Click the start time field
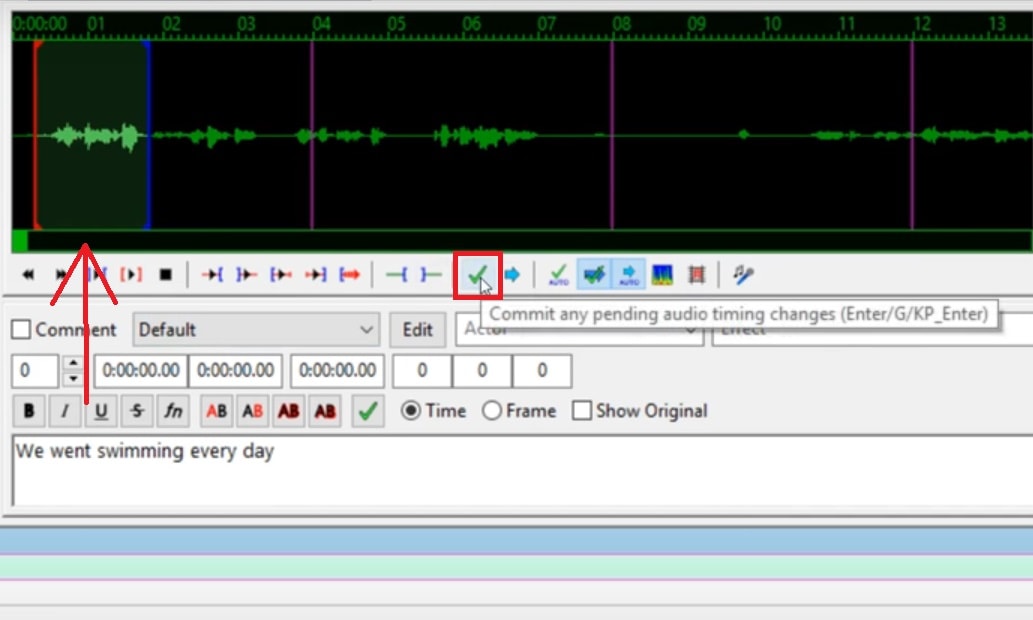 tap(141, 370)
